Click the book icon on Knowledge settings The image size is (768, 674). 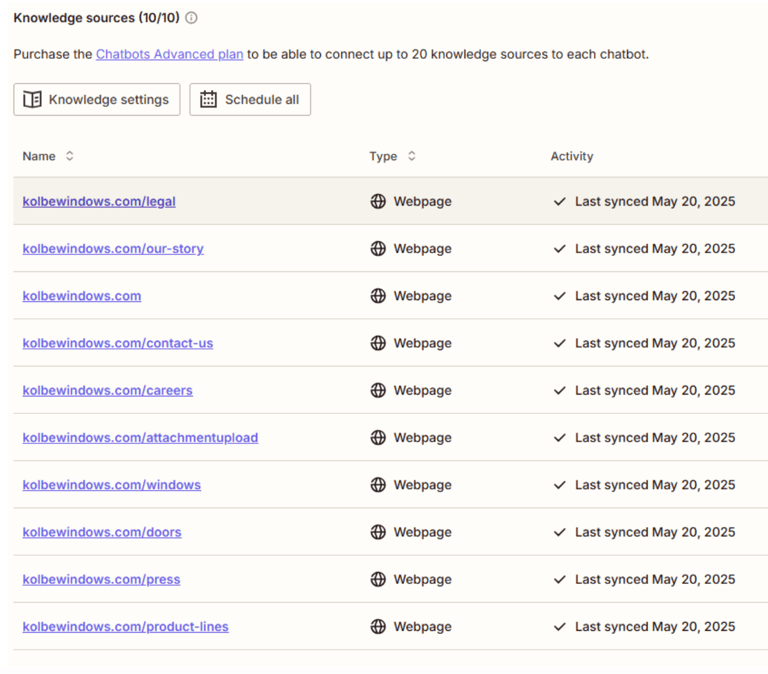[32, 99]
